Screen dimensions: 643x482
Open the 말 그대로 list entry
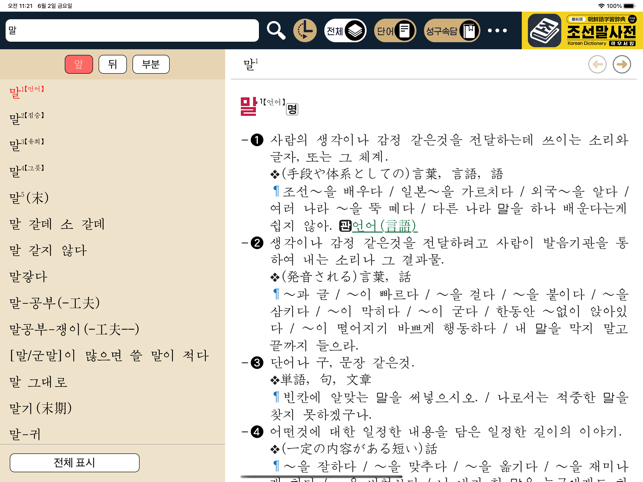click(39, 382)
